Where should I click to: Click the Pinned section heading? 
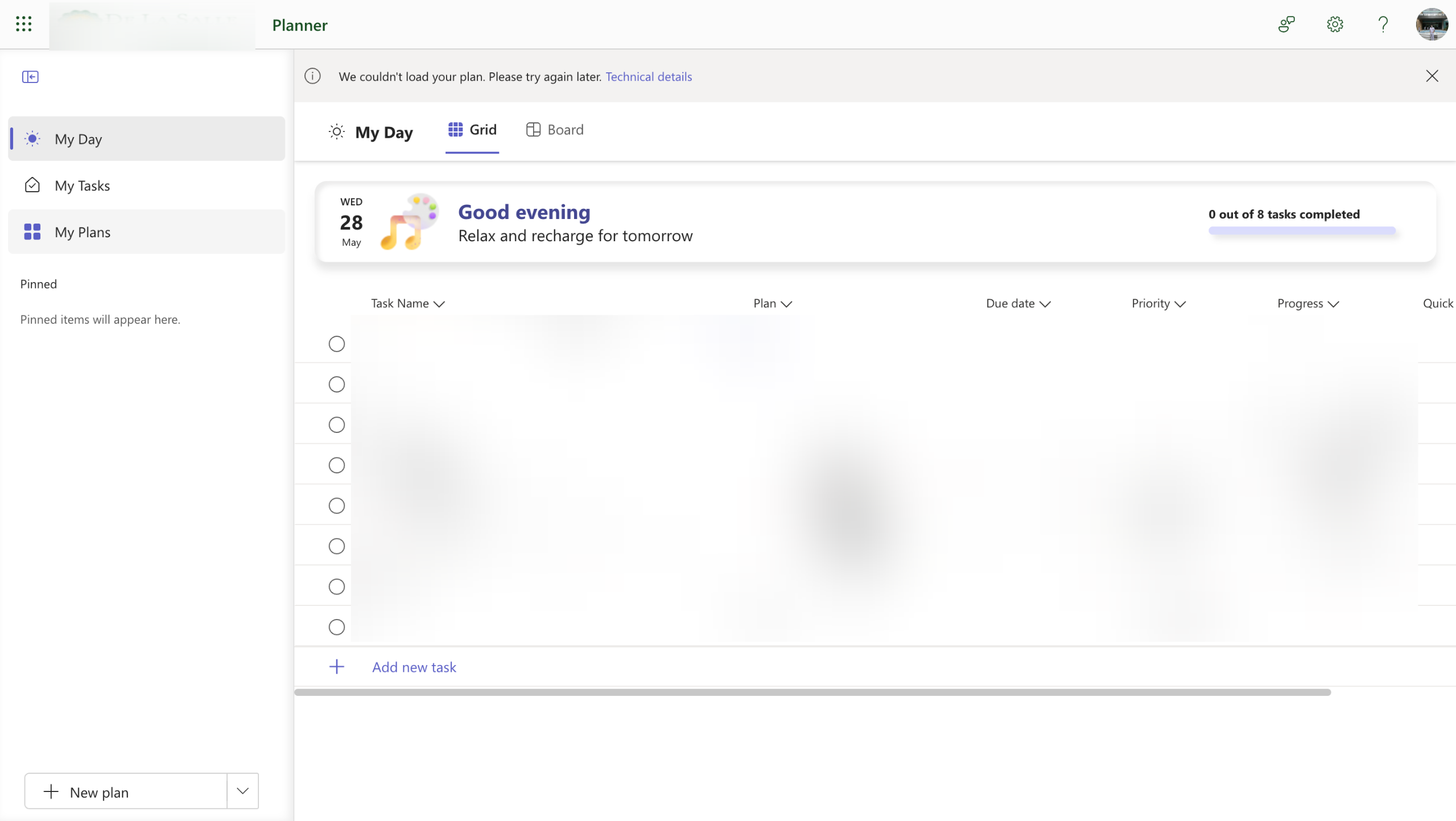coord(39,284)
